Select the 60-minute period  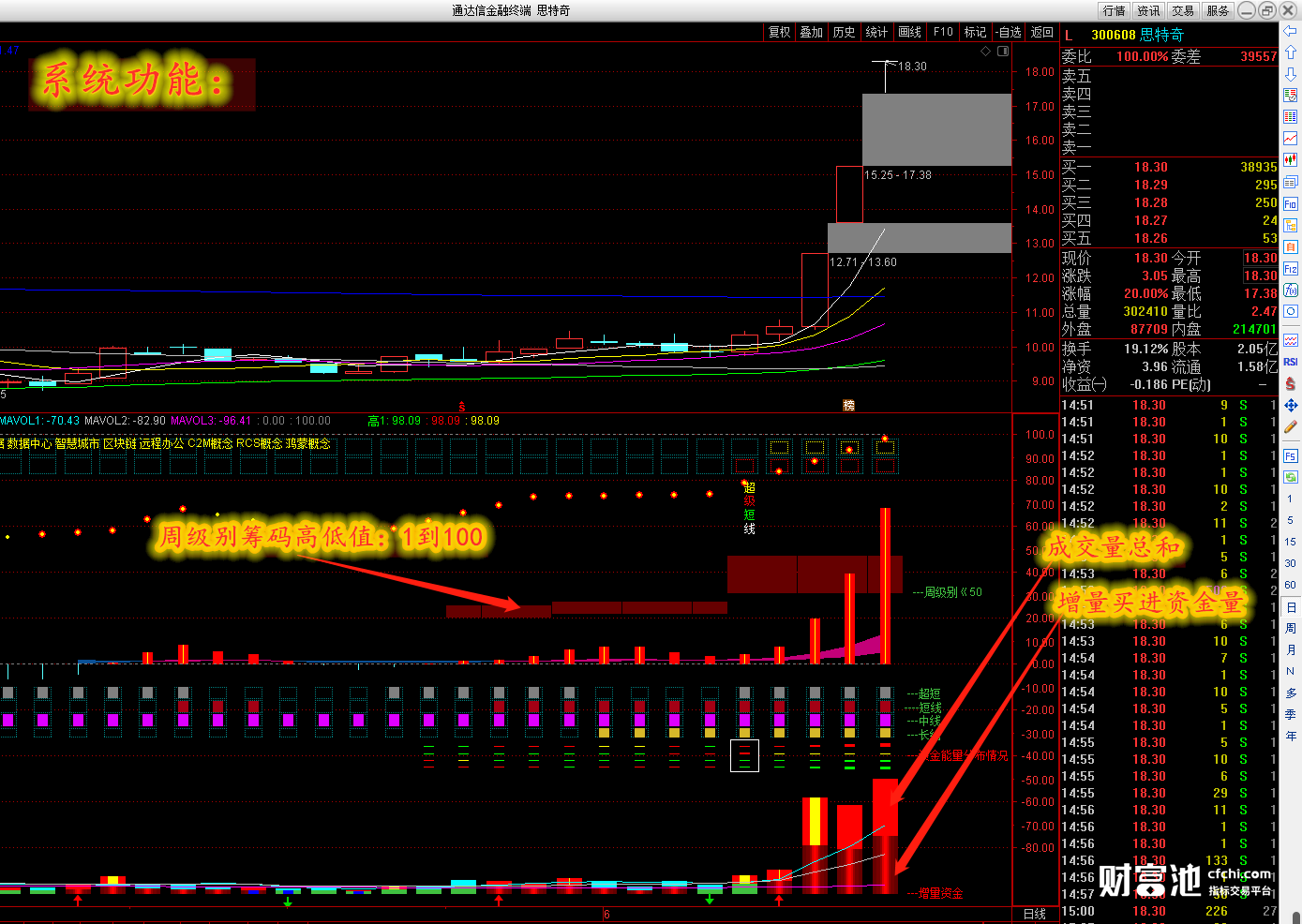pyautogui.click(x=1291, y=585)
